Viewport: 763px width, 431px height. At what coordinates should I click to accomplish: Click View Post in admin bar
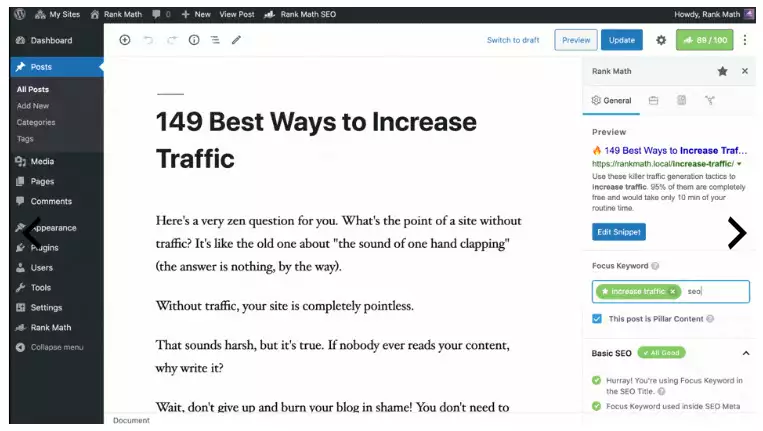coord(236,14)
